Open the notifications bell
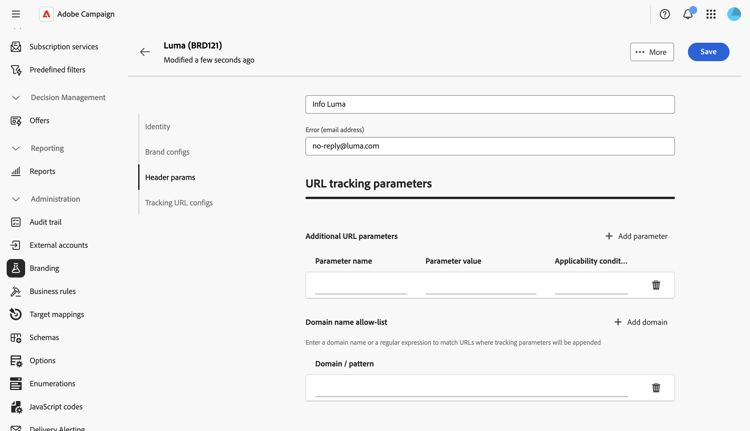Viewport: 750px width, 431px height. click(x=688, y=14)
